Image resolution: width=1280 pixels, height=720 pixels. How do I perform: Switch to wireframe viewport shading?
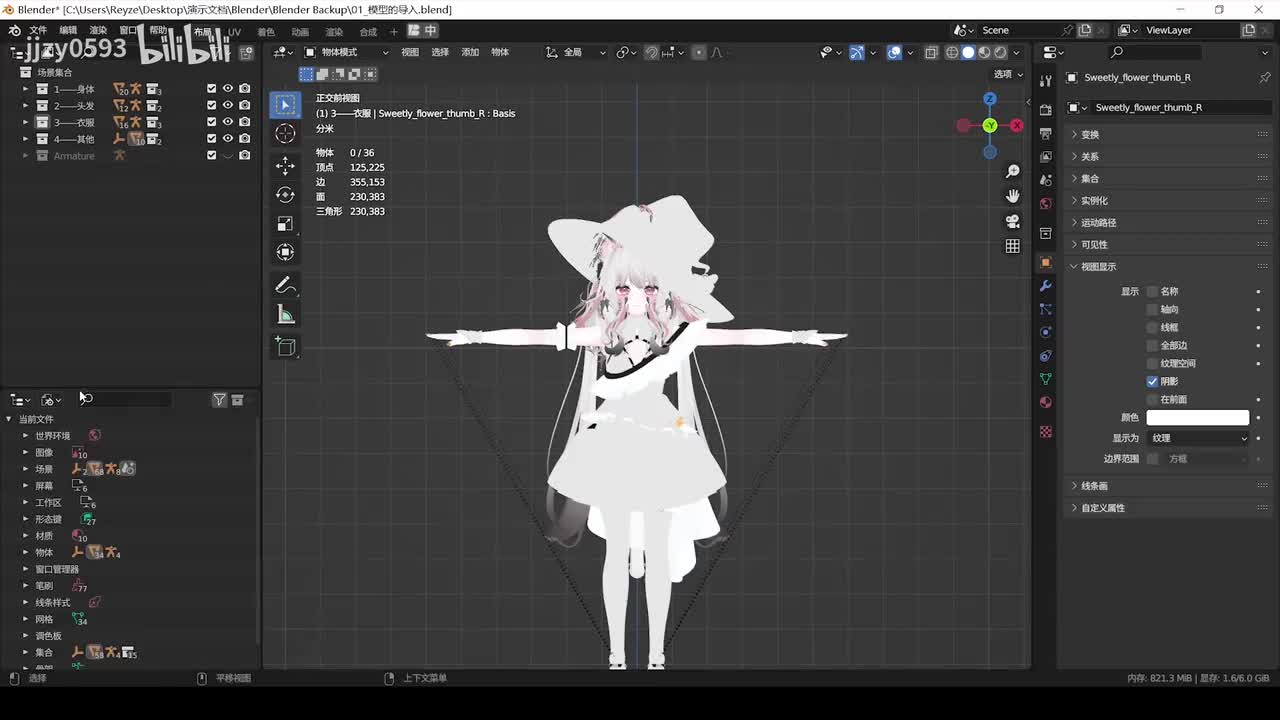click(952, 52)
